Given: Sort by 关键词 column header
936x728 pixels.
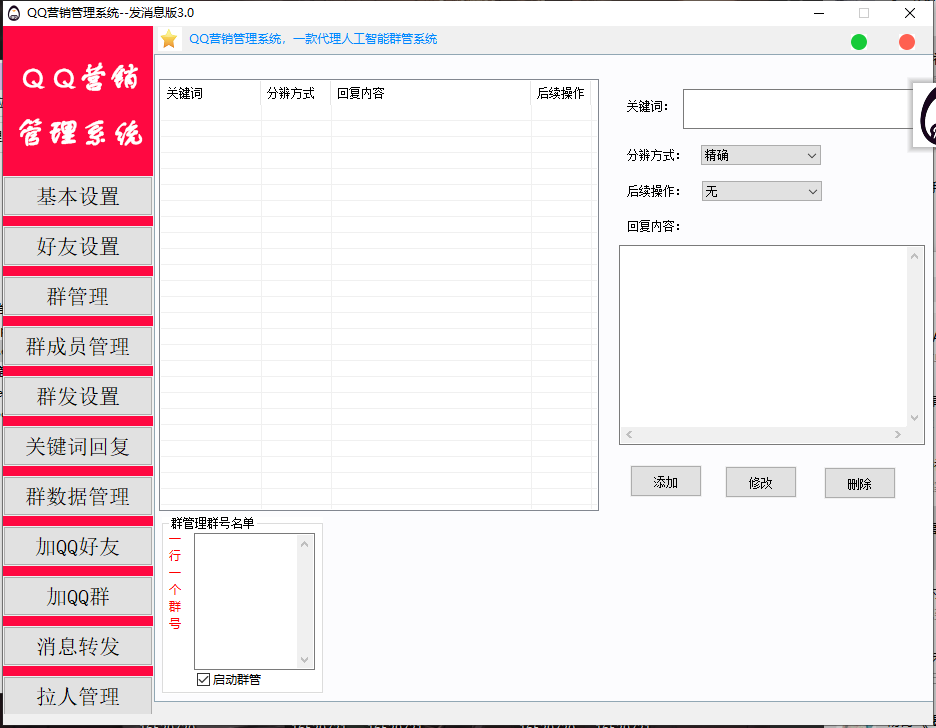Looking at the screenshot, I should 210,94.
